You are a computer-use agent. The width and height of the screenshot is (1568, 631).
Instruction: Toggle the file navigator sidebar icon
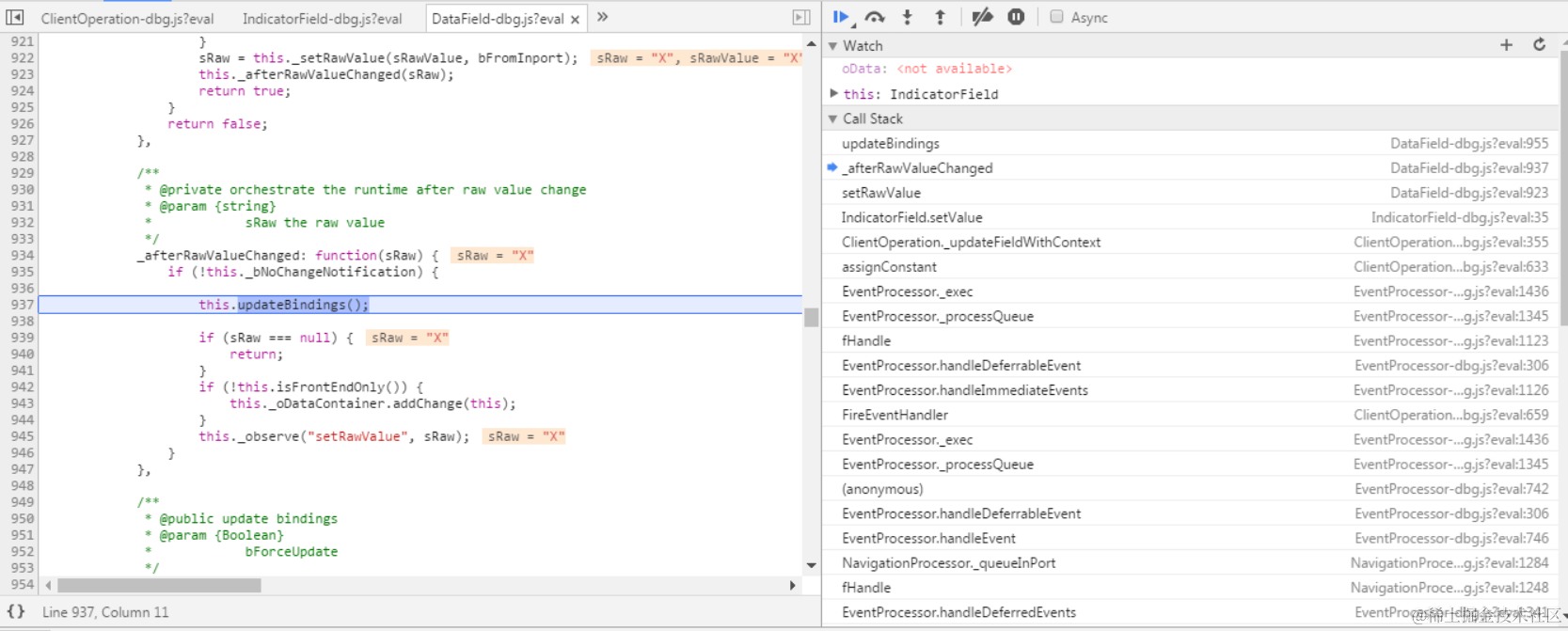click(x=15, y=17)
